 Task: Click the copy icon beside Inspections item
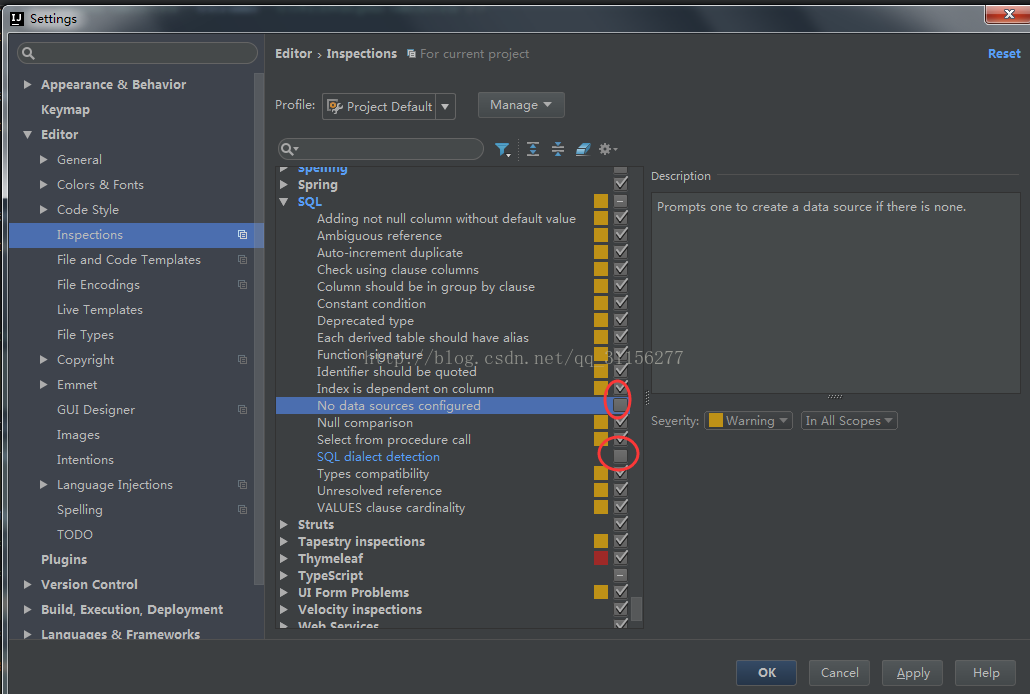pyautogui.click(x=242, y=235)
